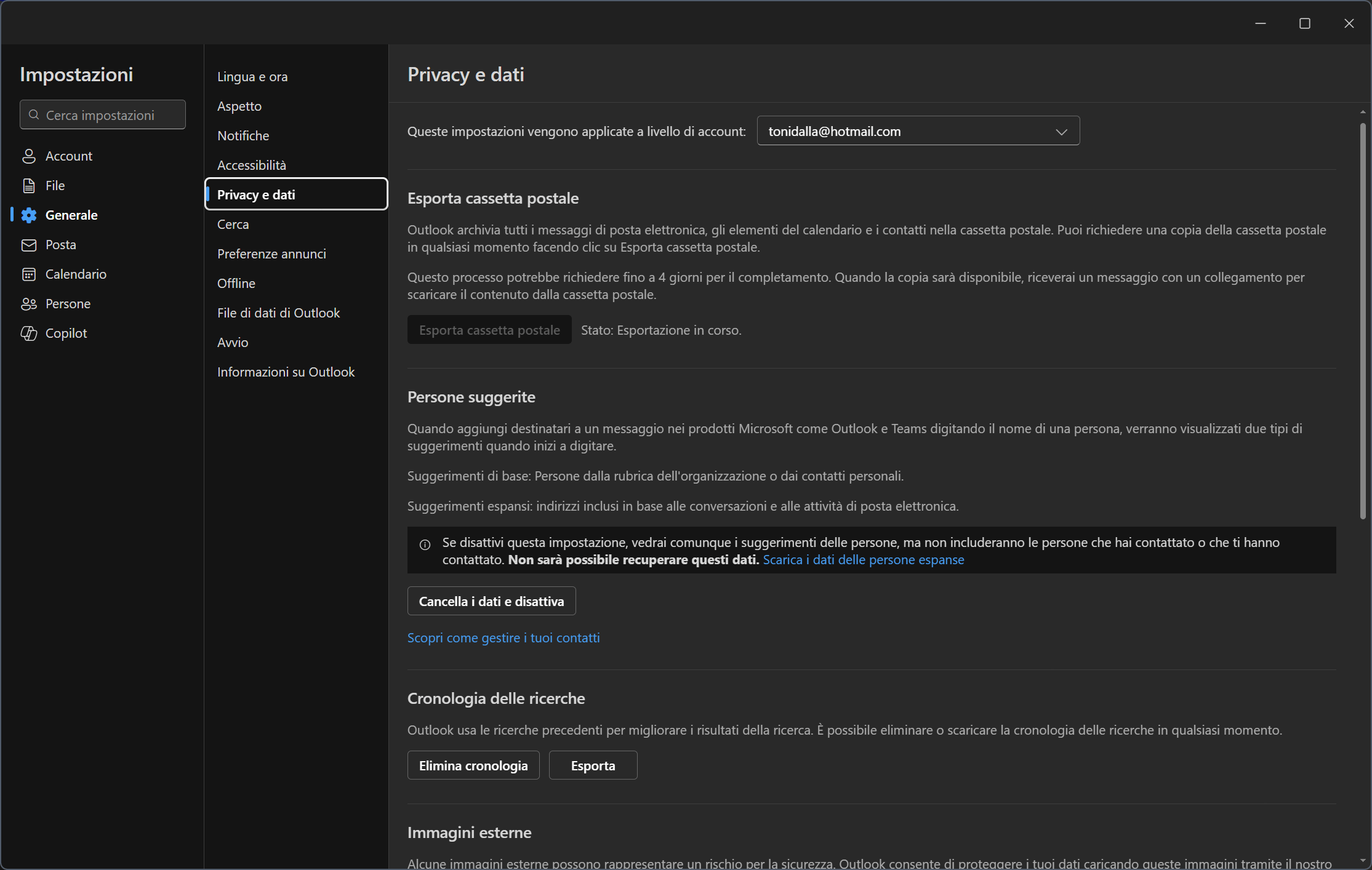Open Accessibilità subsection
This screenshot has width=1372, height=870.
coord(296,166)
